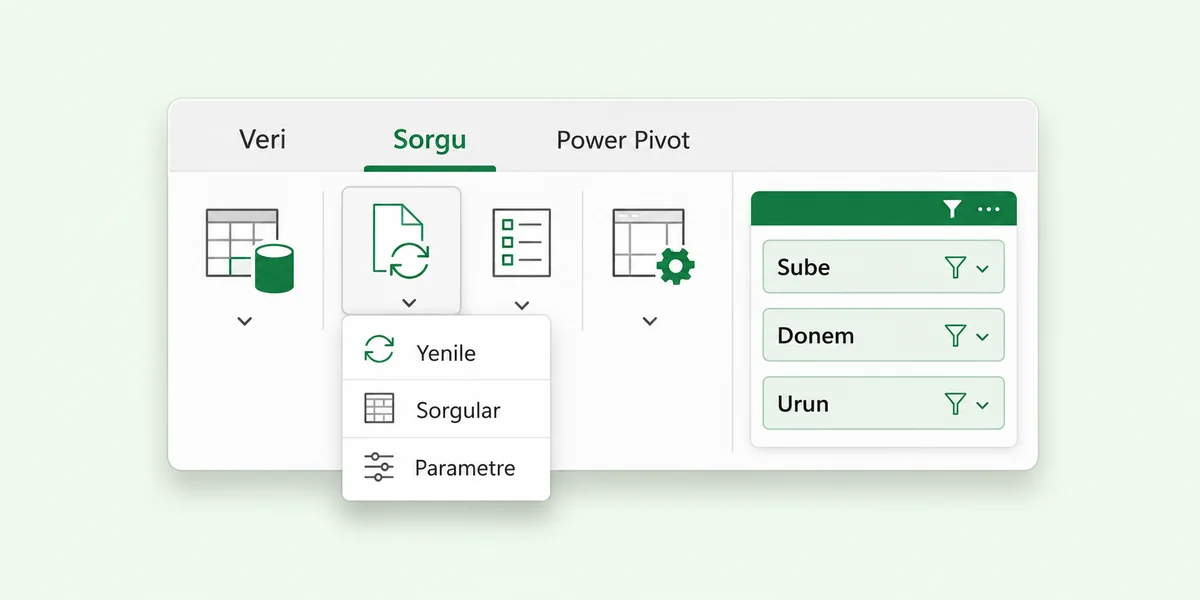Select Sorgular in the dropdown menu

coord(446,409)
